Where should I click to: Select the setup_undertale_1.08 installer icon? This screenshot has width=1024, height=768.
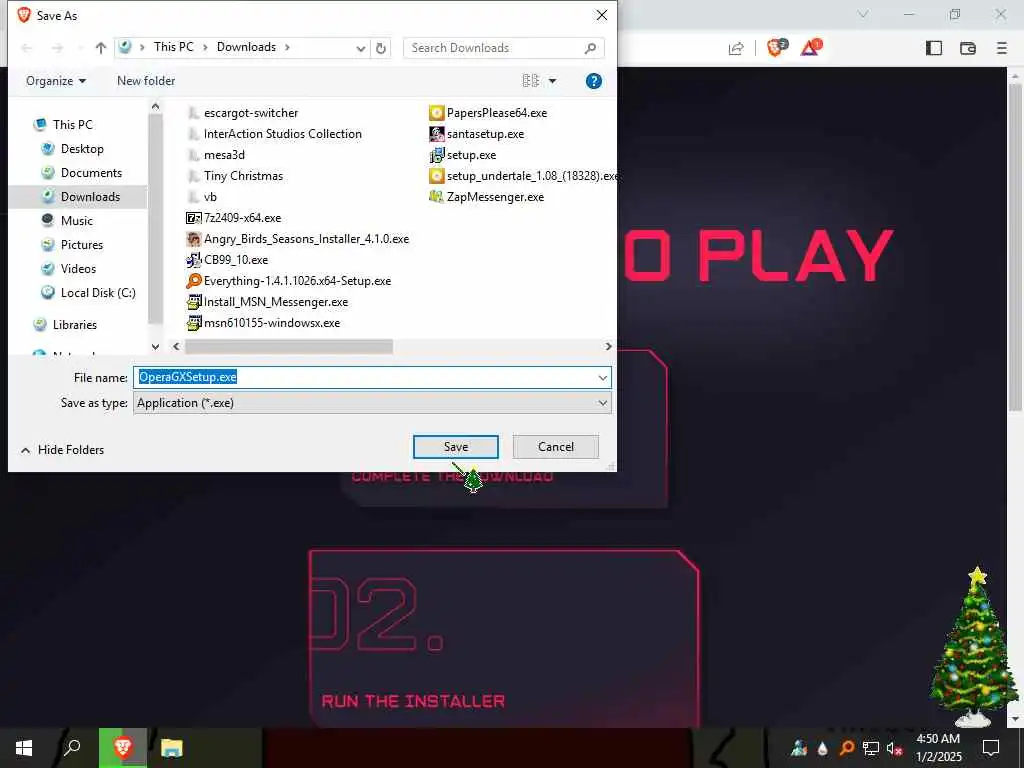[x=436, y=176]
